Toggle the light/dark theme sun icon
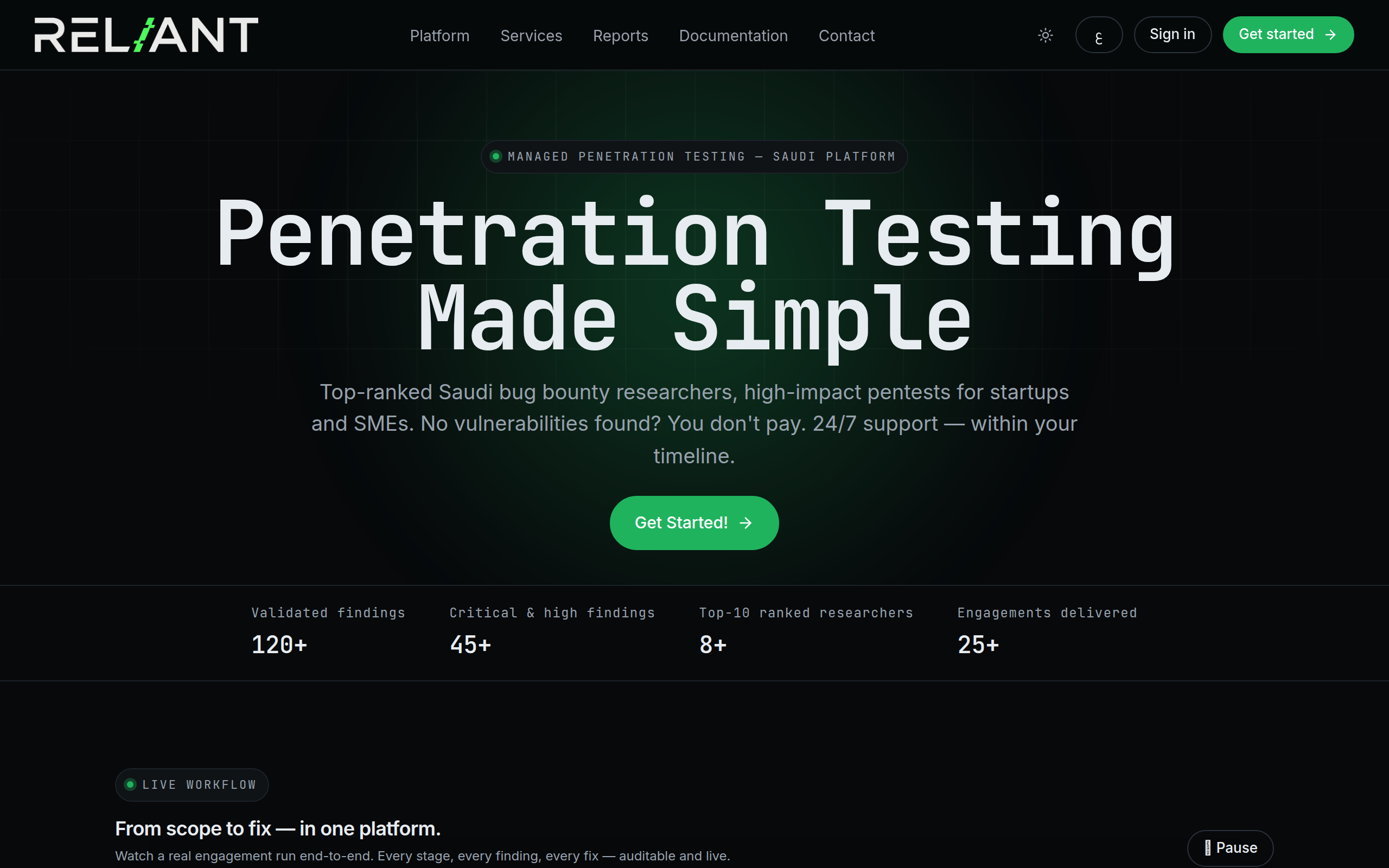The image size is (1389, 868). (1045, 35)
